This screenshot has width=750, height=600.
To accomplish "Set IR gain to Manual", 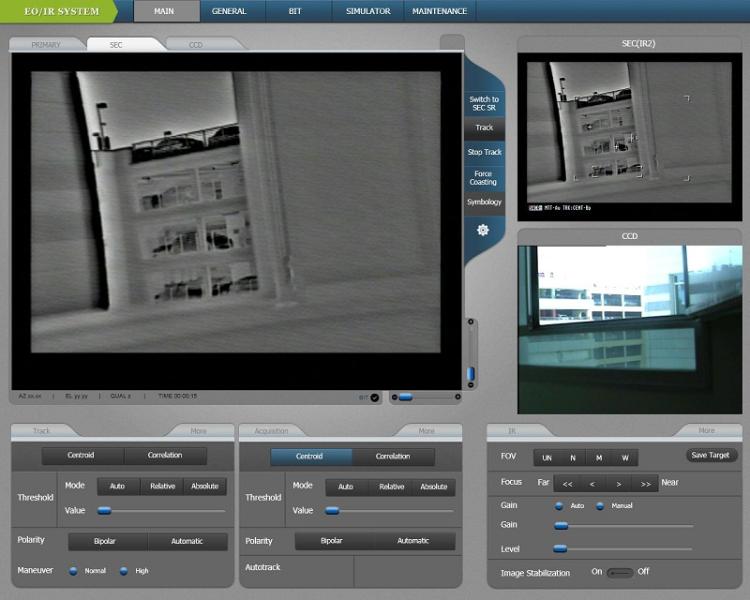I will [600, 506].
